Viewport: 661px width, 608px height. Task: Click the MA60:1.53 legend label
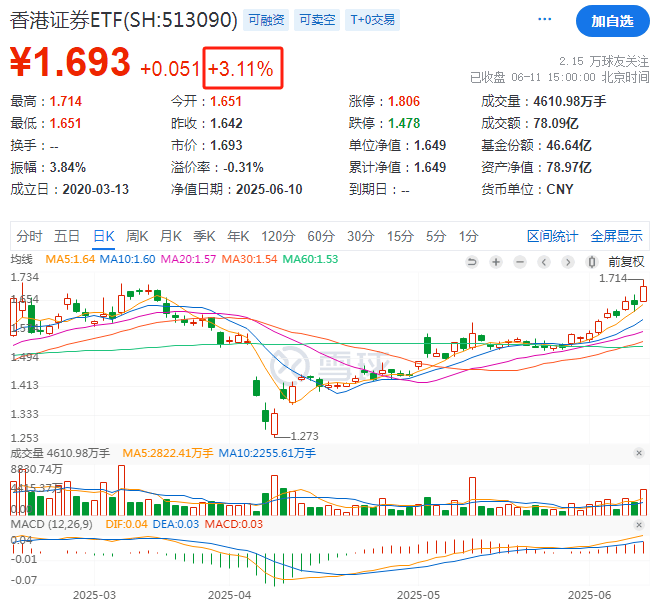pyautogui.click(x=310, y=259)
